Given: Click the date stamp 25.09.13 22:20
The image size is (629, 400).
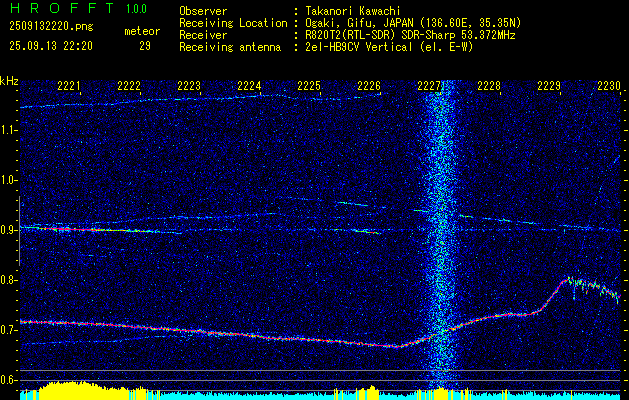Looking at the screenshot, I should point(51,46).
